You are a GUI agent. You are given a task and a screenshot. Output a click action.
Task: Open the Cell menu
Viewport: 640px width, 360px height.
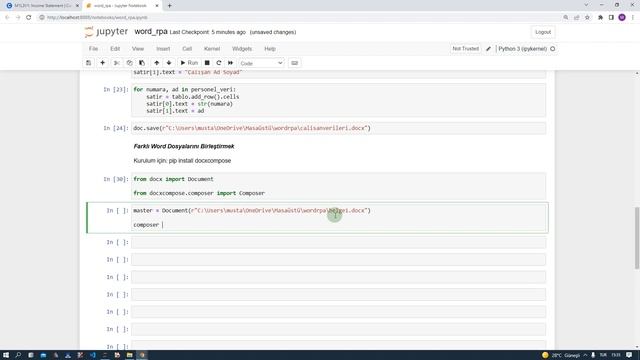[187, 49]
